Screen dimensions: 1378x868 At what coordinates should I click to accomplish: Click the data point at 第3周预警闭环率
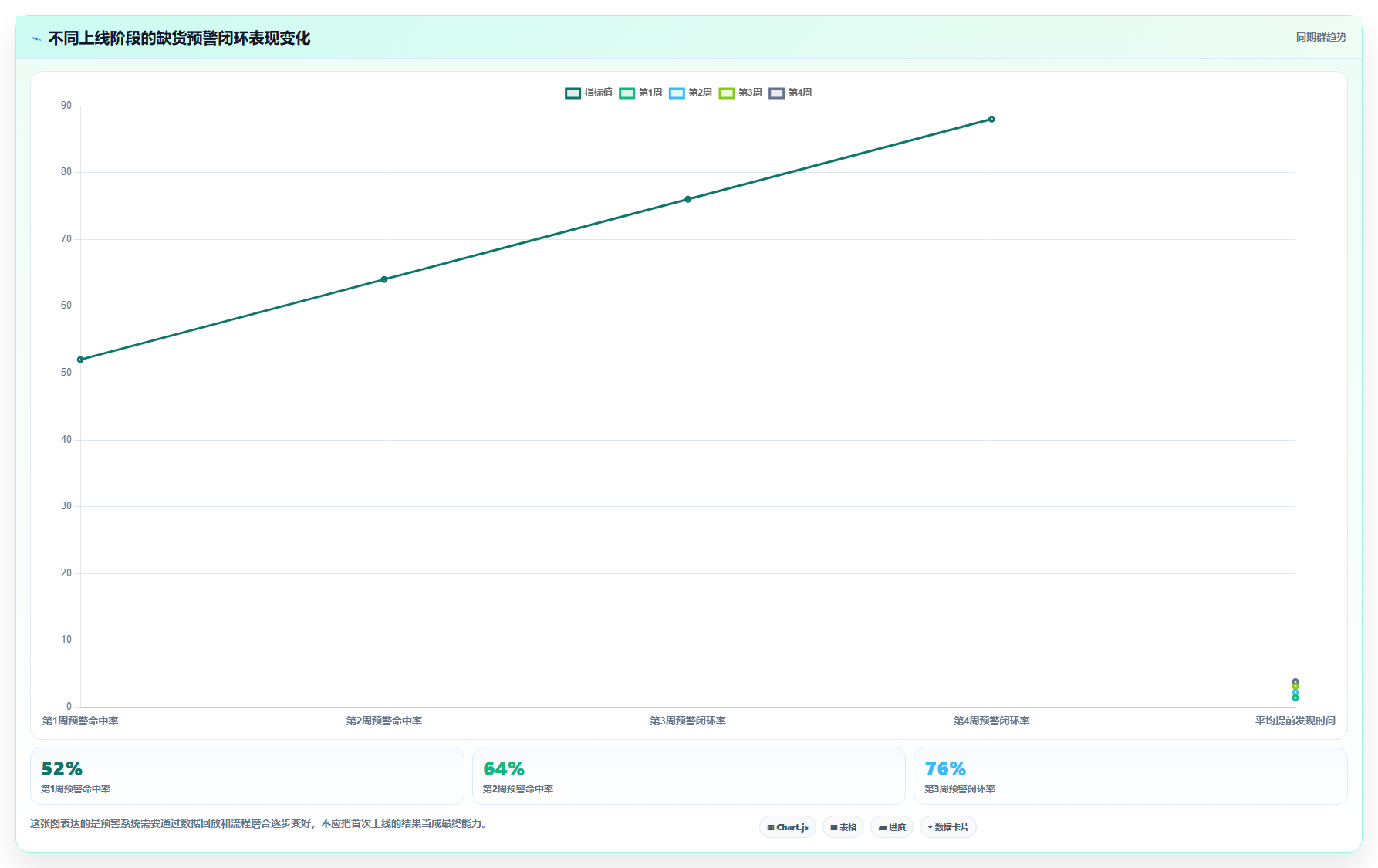[x=688, y=199]
